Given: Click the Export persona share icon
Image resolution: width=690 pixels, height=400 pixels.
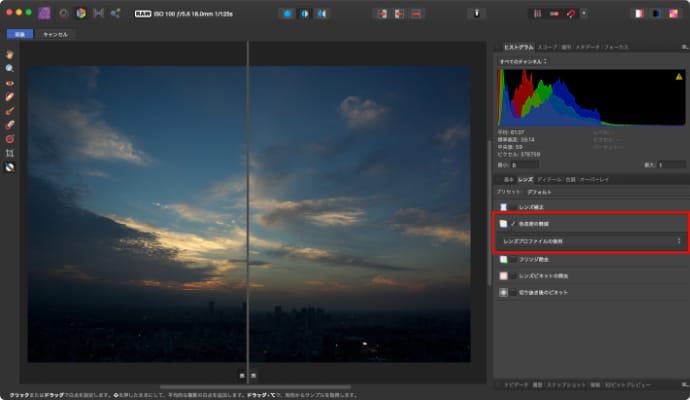Looking at the screenshot, I should 115,13.
